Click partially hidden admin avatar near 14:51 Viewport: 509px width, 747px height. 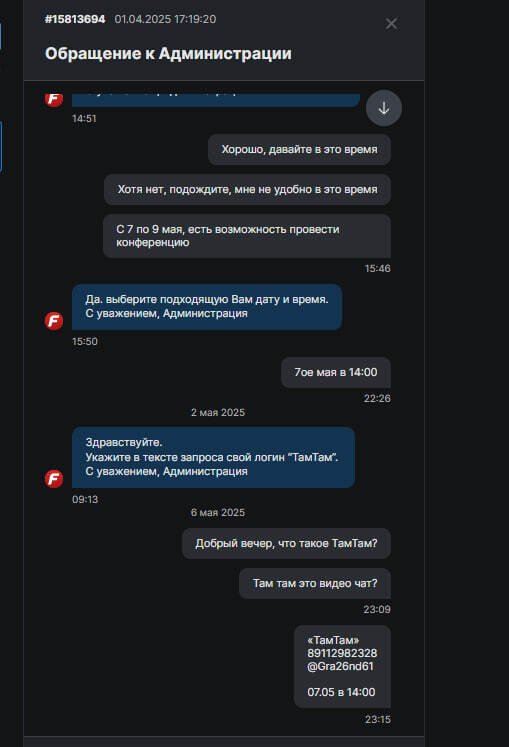click(x=54, y=99)
